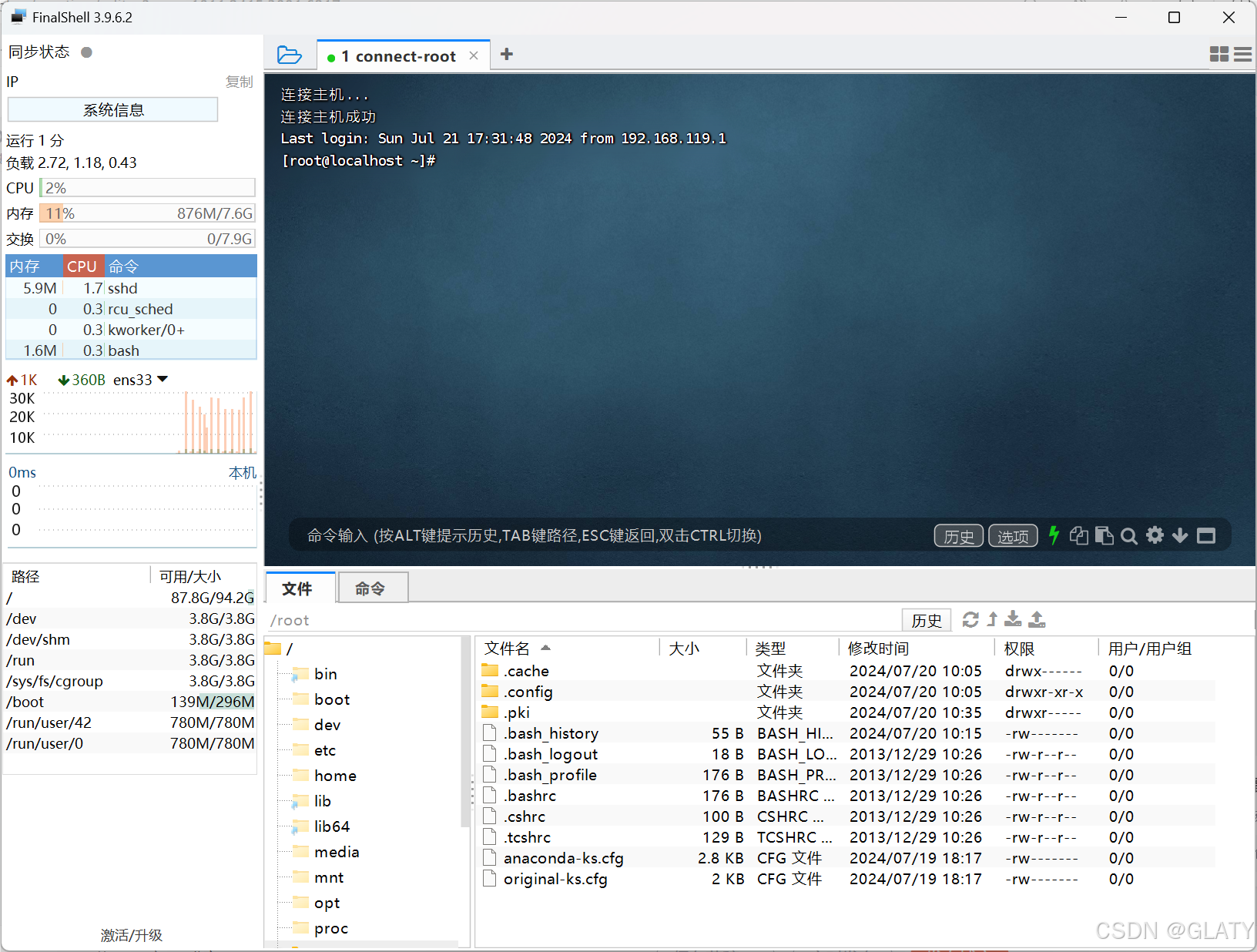Select the sshd process row
Viewport: 1257px width, 952px height.
pos(131,288)
